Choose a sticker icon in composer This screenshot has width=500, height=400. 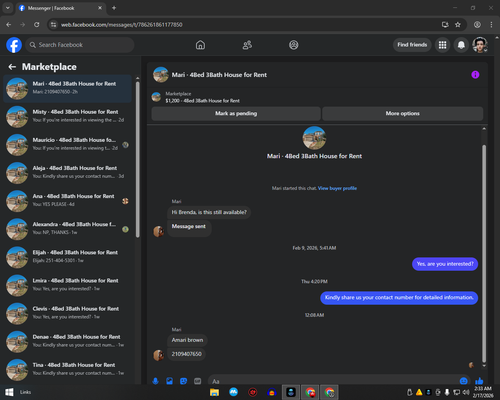click(x=183, y=381)
